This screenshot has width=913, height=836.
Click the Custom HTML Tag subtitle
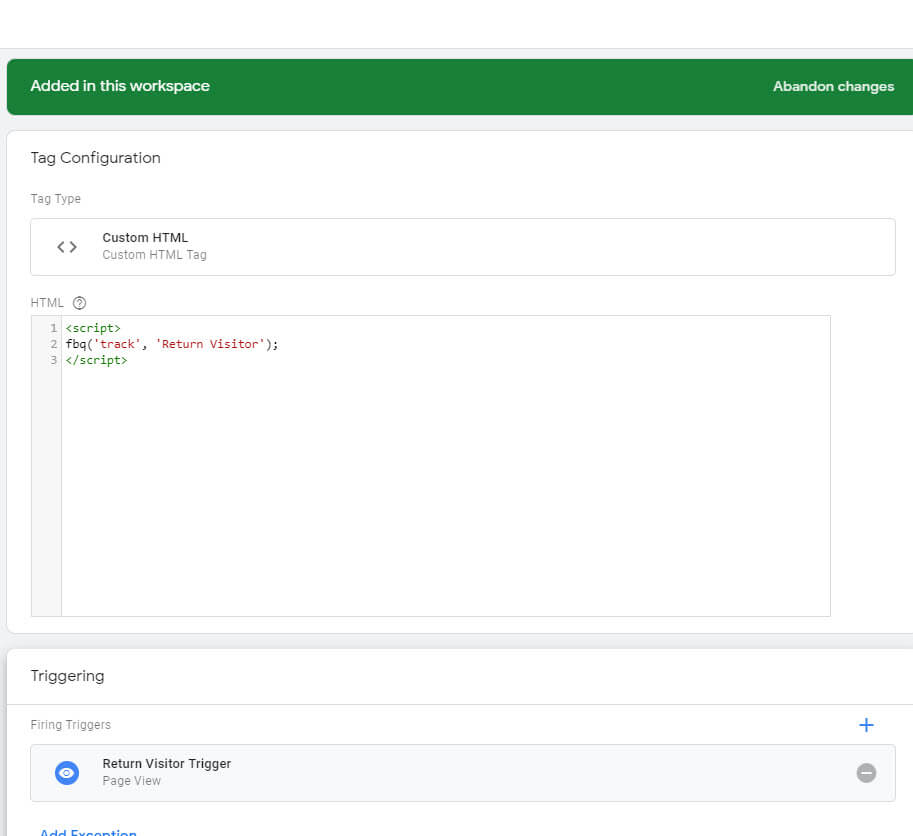click(x=154, y=255)
